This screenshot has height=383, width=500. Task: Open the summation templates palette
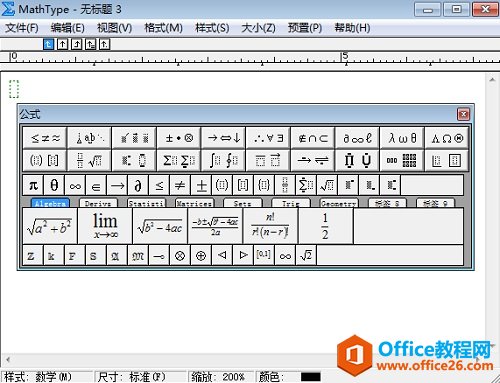tap(179, 160)
